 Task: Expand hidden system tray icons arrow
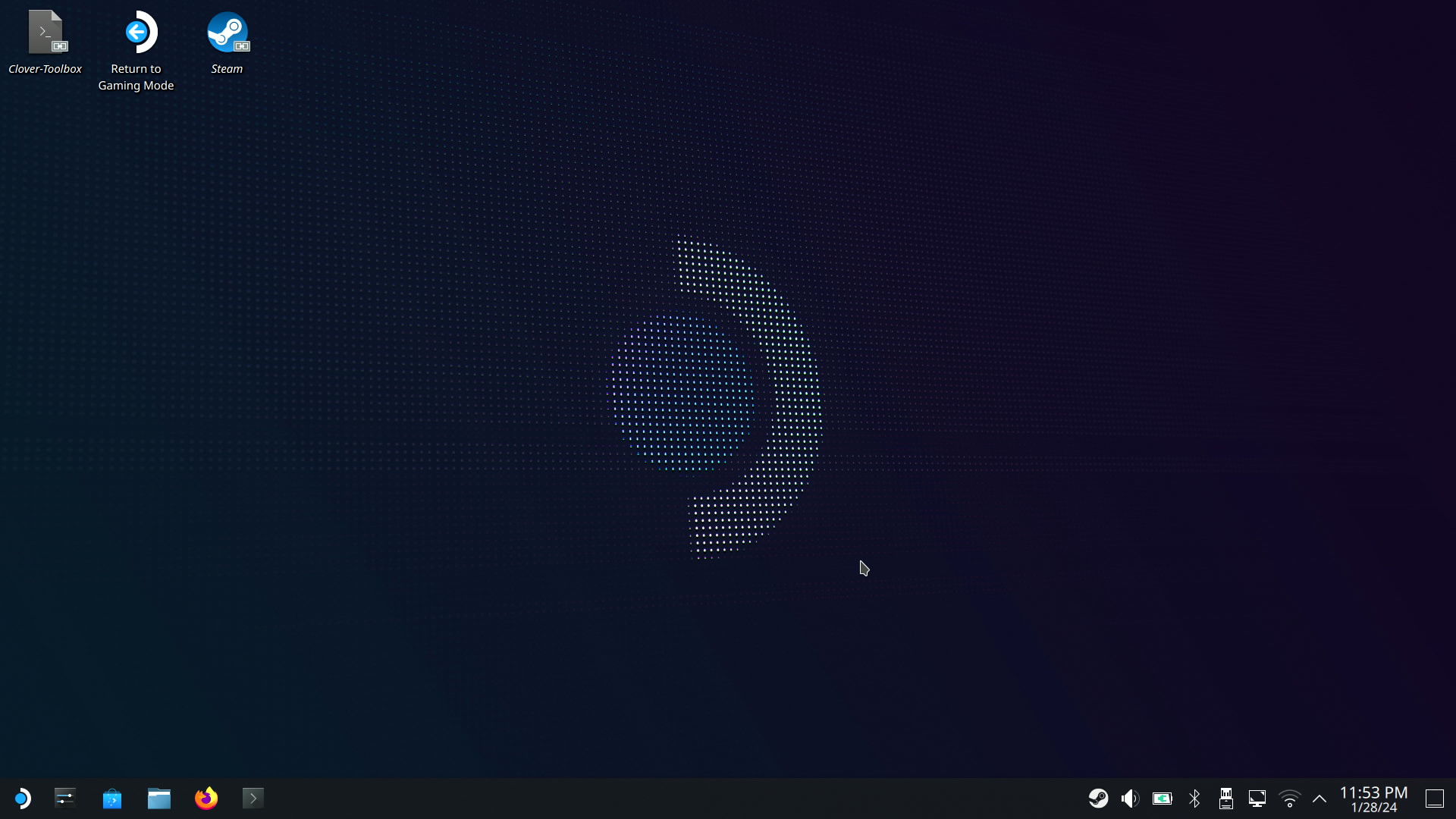[1319, 799]
